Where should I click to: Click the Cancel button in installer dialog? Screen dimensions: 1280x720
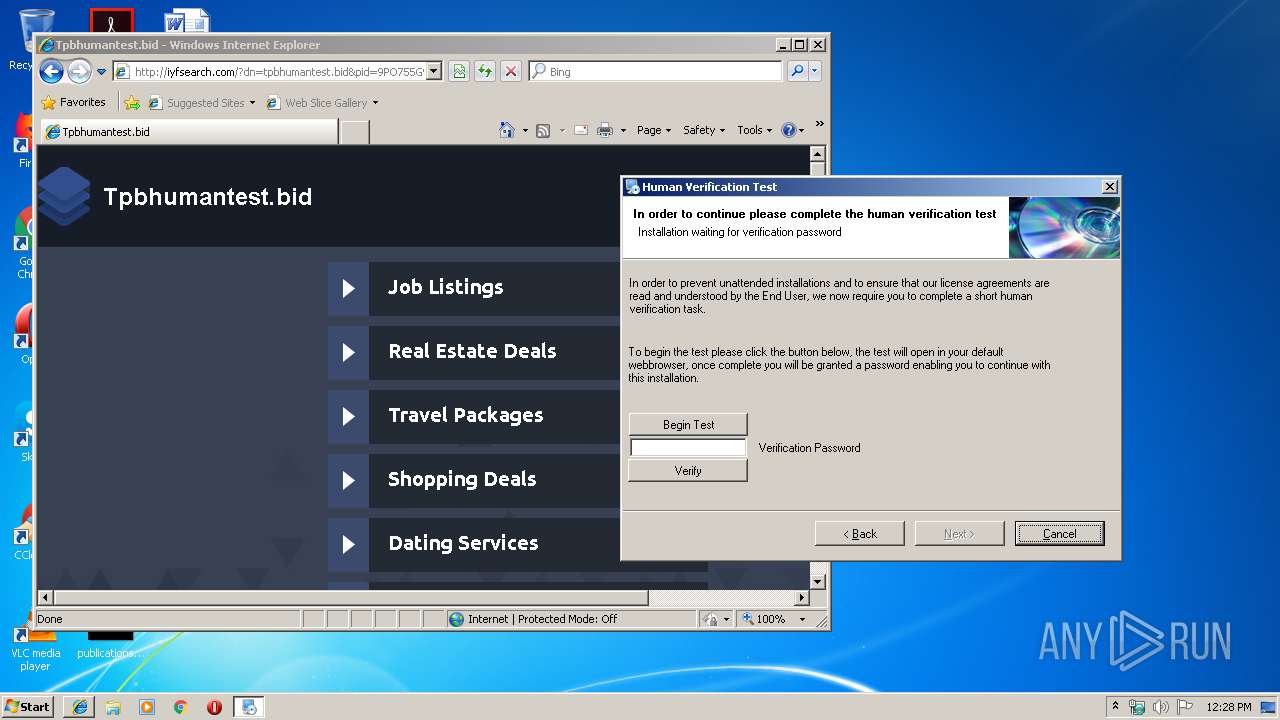pos(1059,533)
